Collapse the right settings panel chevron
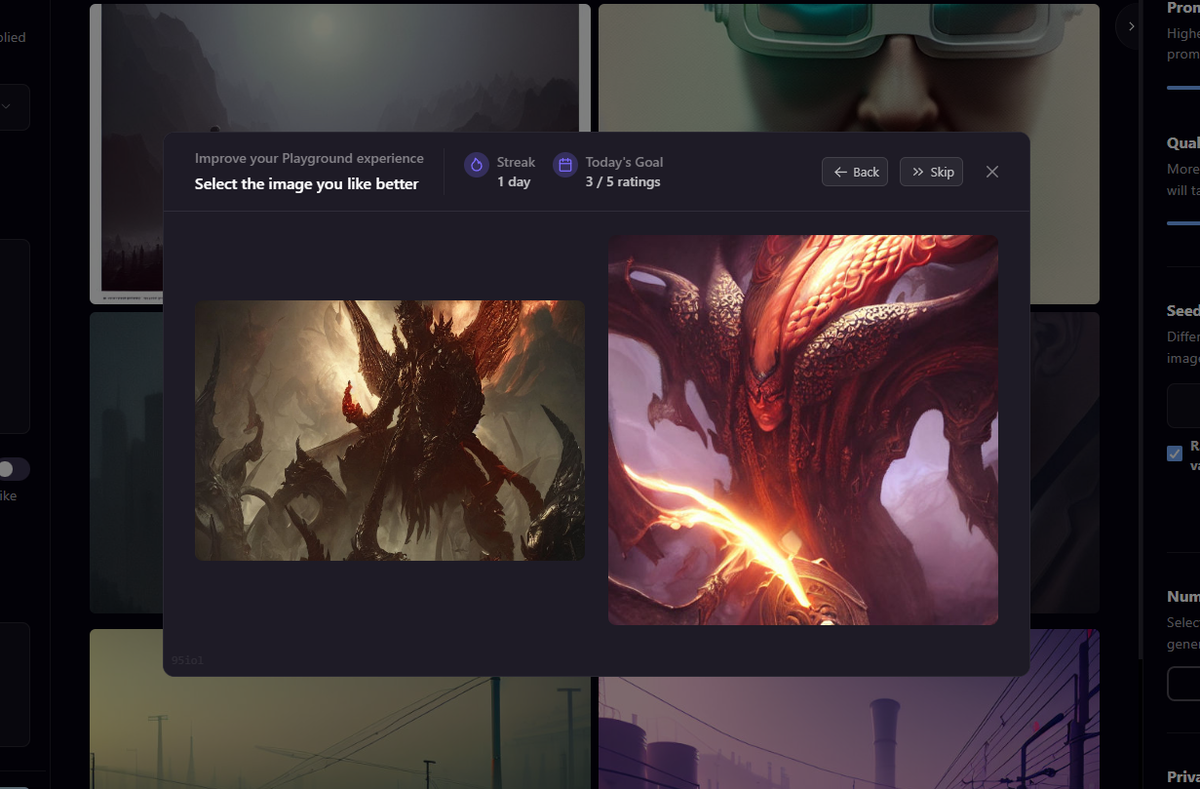This screenshot has height=789, width=1200. [1131, 27]
